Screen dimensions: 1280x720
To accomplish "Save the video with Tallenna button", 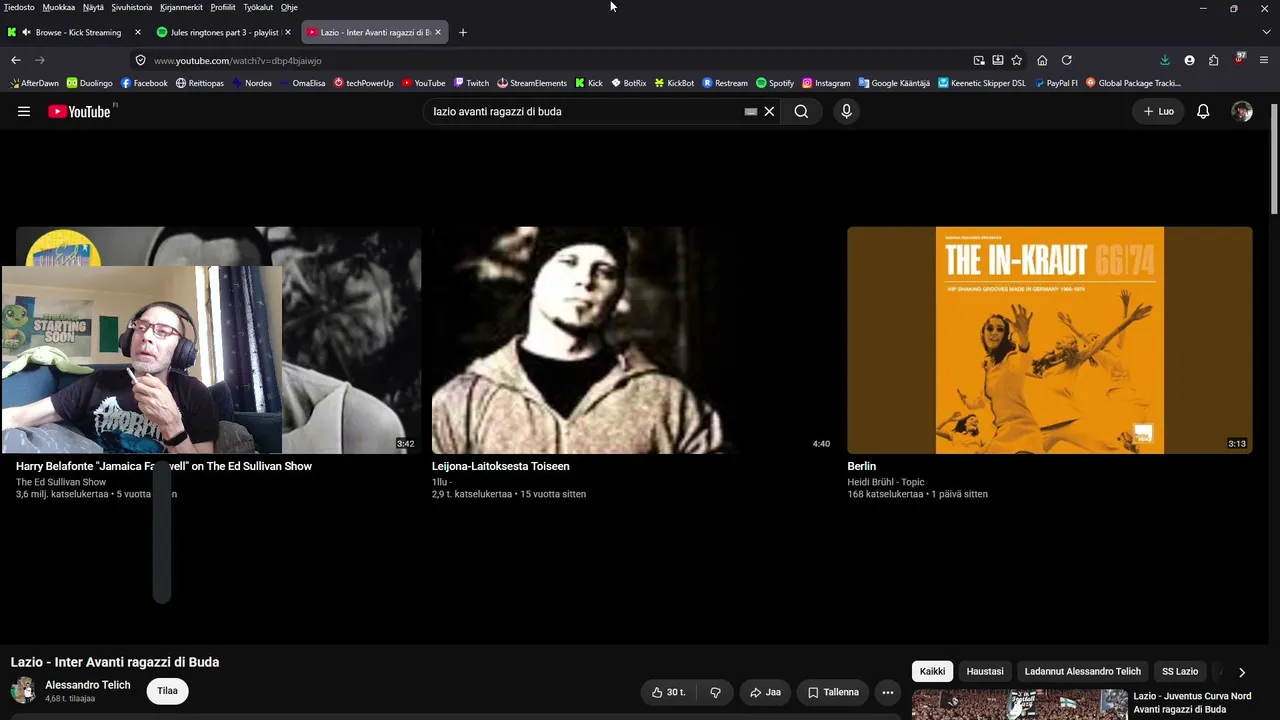I will [833, 692].
